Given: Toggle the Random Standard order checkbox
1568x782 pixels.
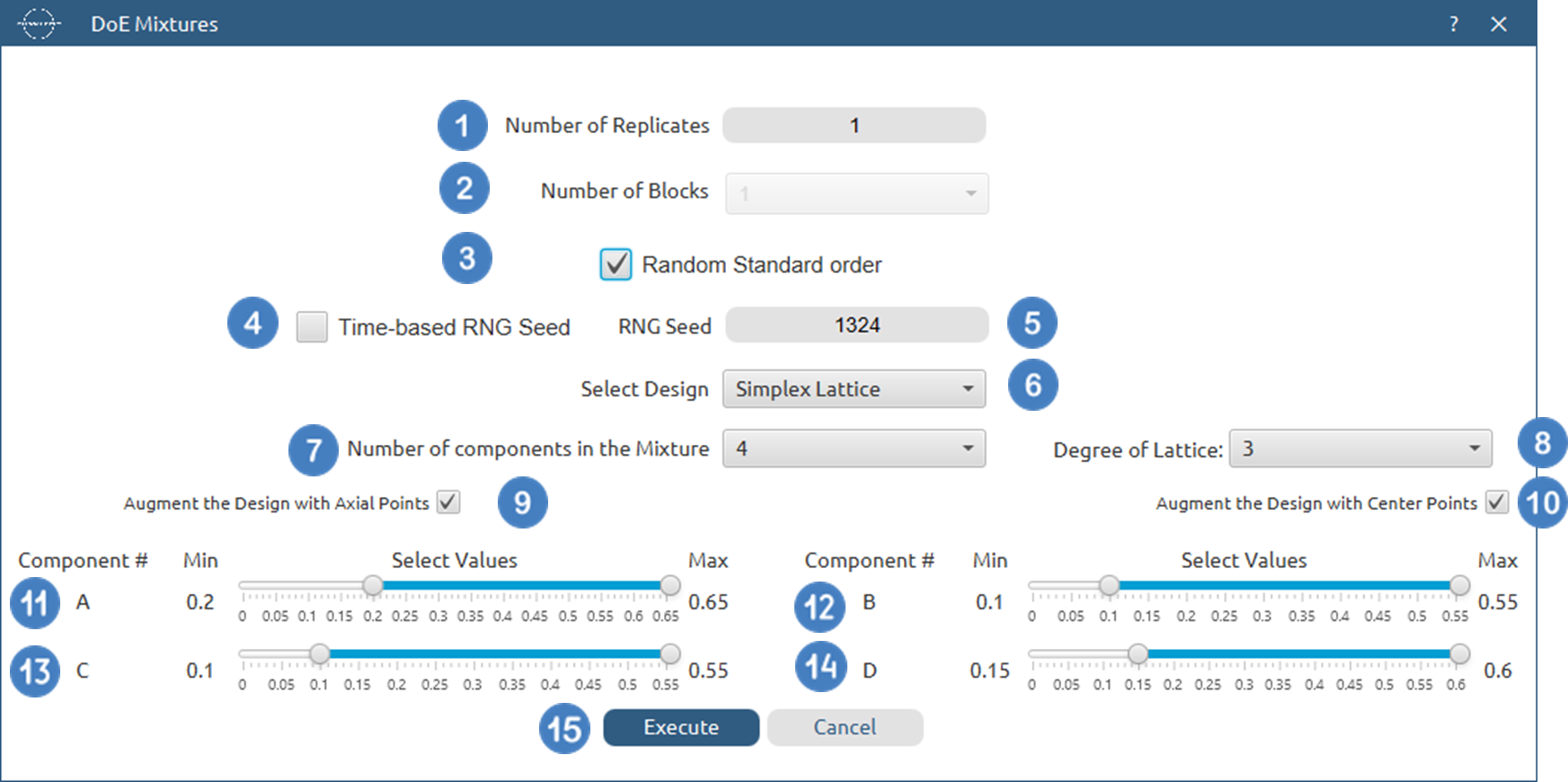Looking at the screenshot, I should (x=616, y=264).
